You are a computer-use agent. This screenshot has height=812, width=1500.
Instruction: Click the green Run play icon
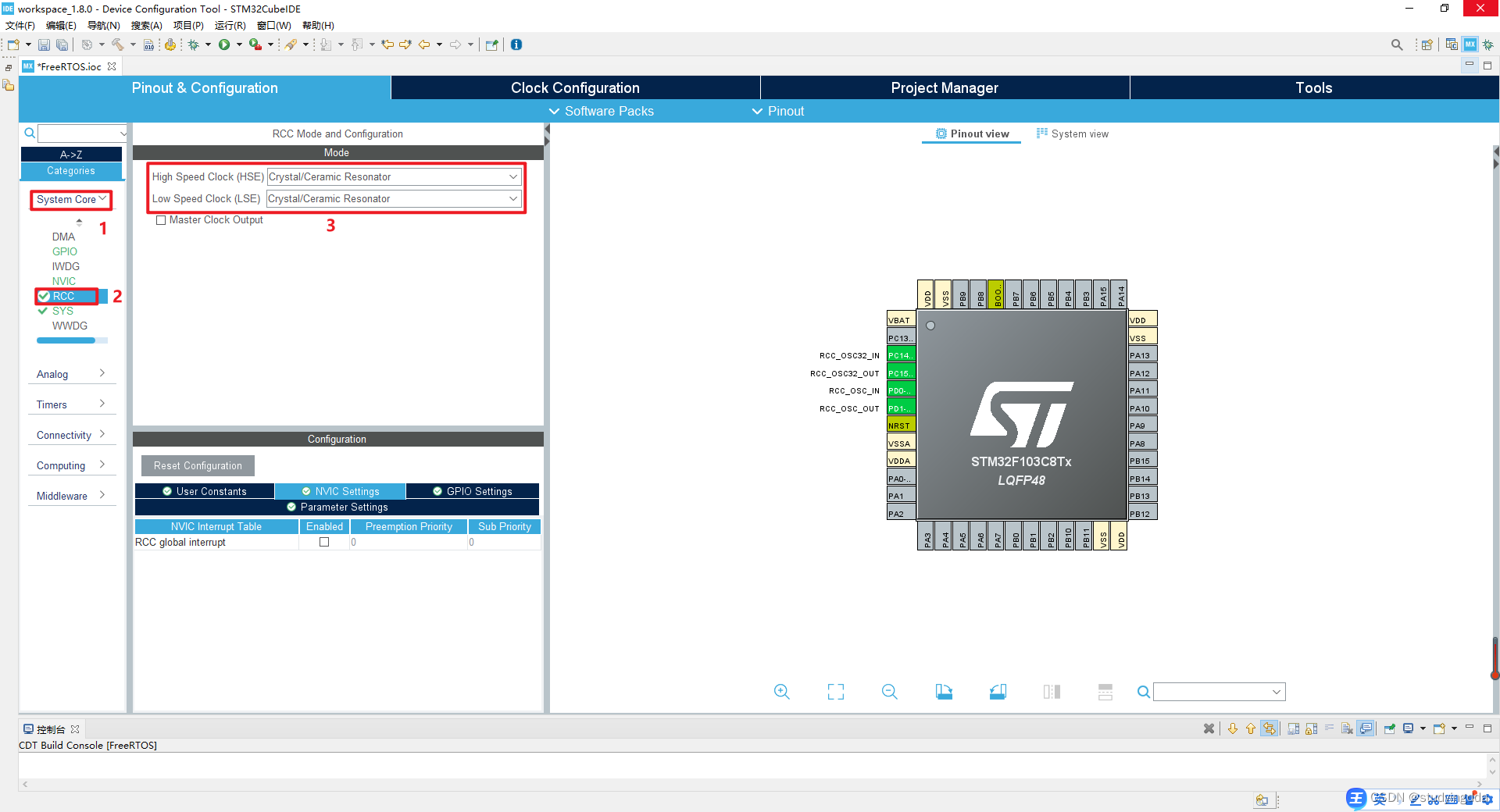coord(224,45)
